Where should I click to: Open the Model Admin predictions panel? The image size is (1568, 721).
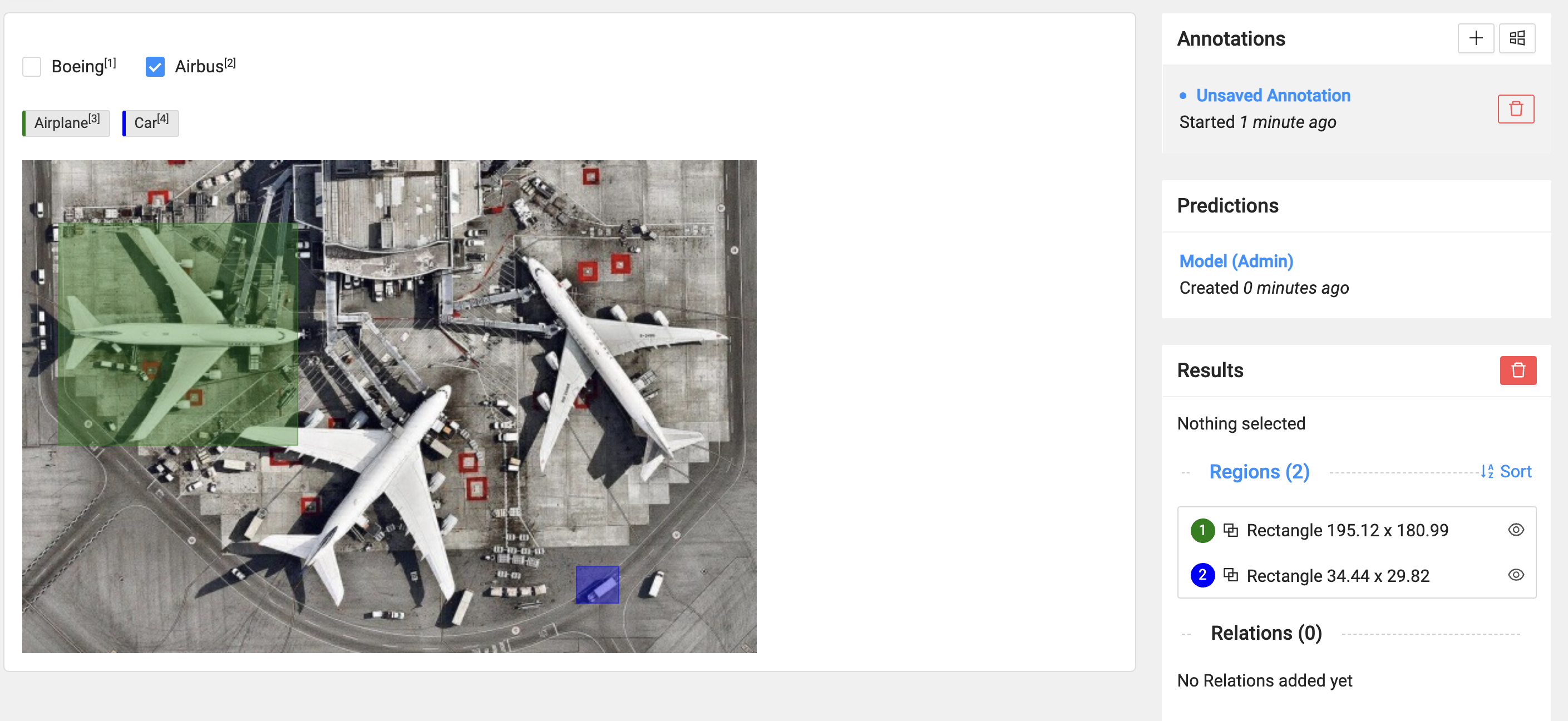click(x=1237, y=261)
